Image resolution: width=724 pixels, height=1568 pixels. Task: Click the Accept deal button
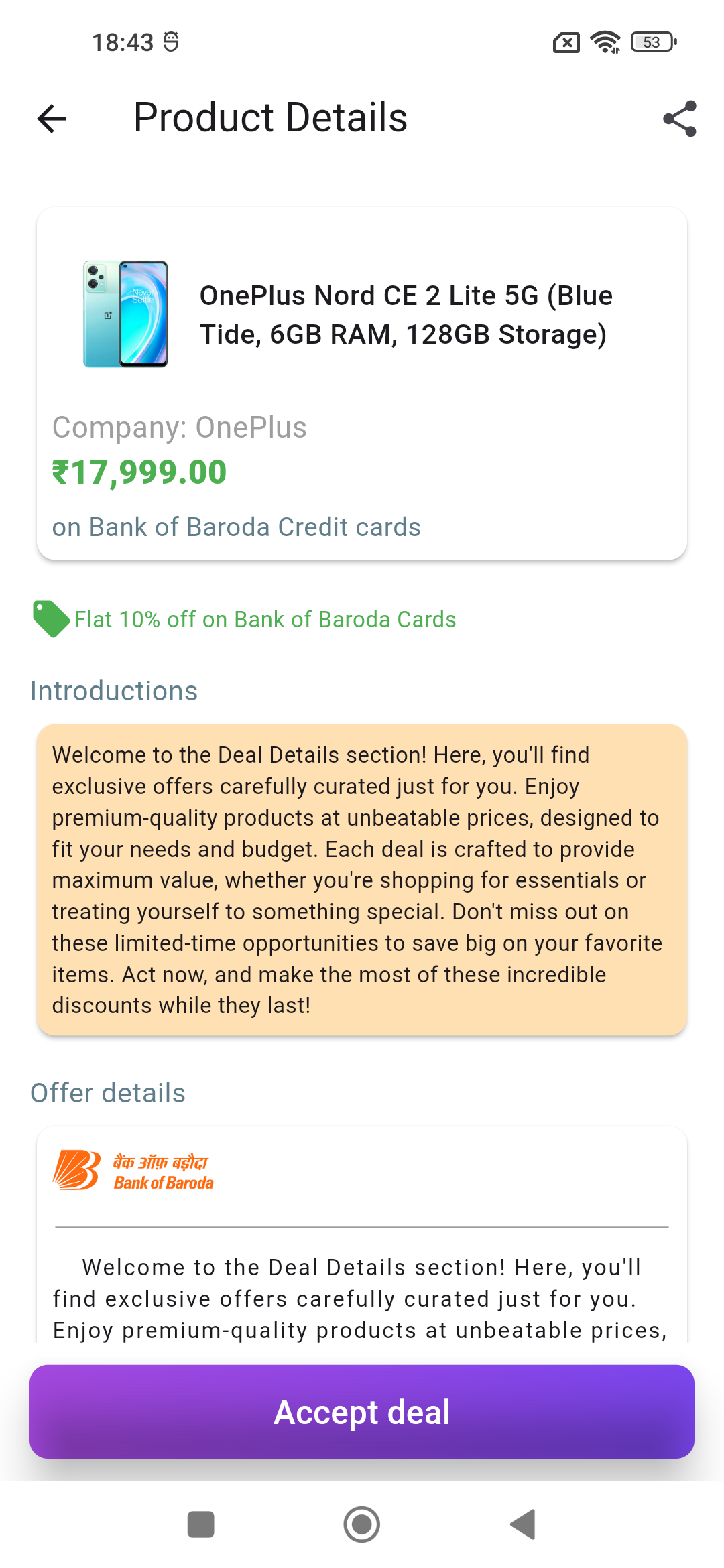tap(362, 1411)
